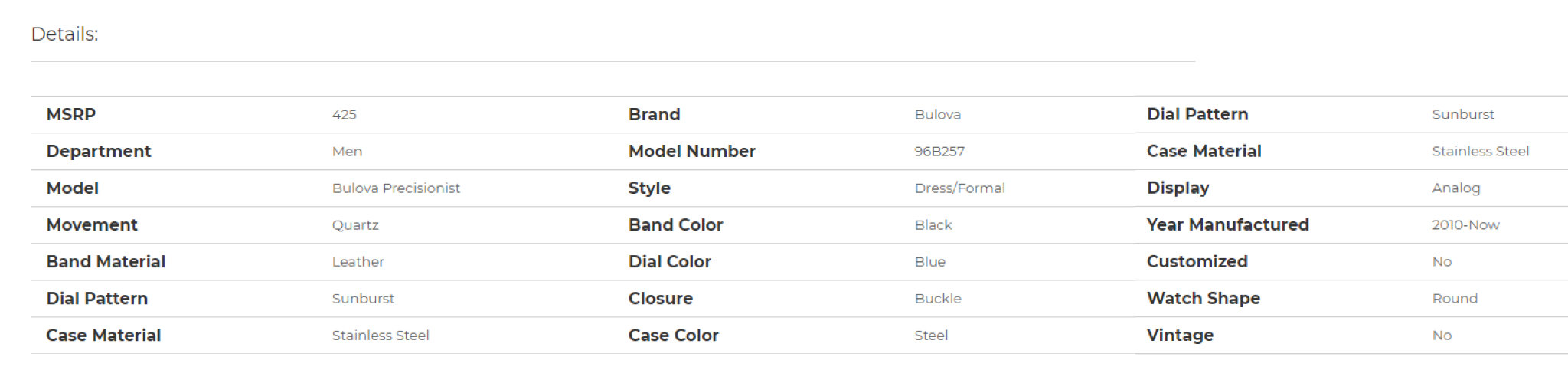Click the Style value Dress/Formal
Screen dimensions: 1568x383
pos(959,188)
